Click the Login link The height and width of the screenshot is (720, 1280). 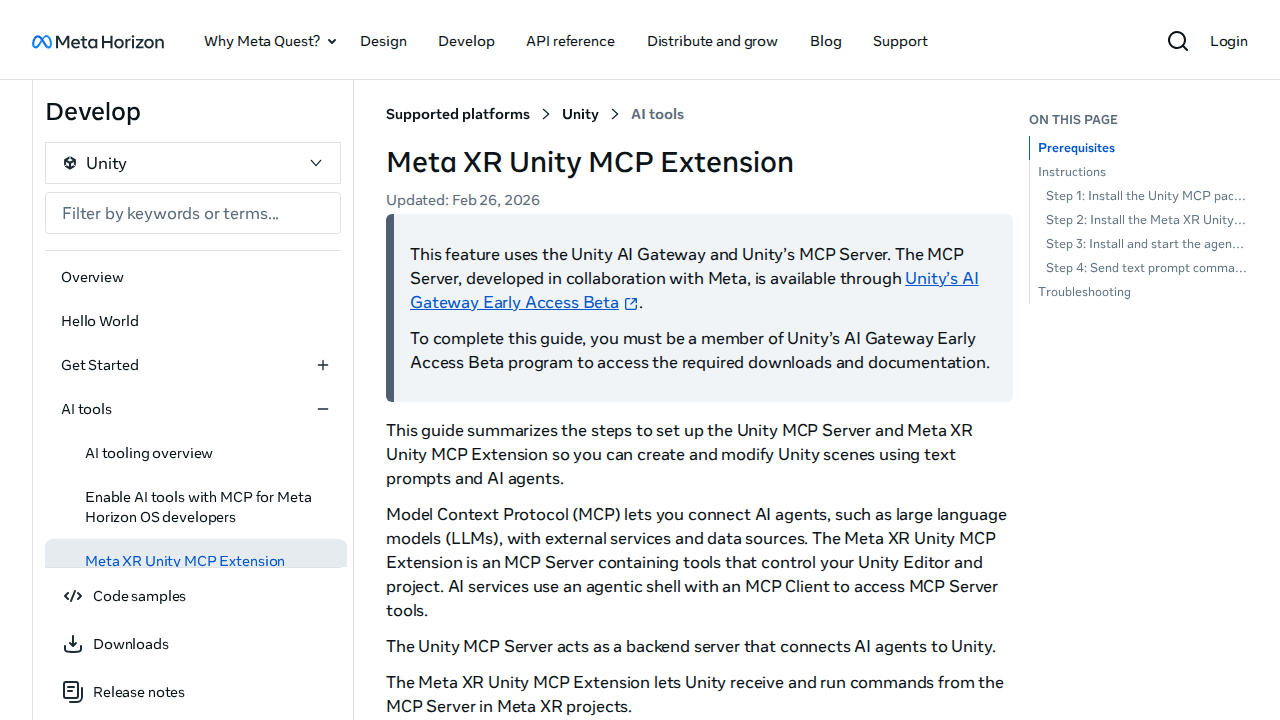point(1229,41)
